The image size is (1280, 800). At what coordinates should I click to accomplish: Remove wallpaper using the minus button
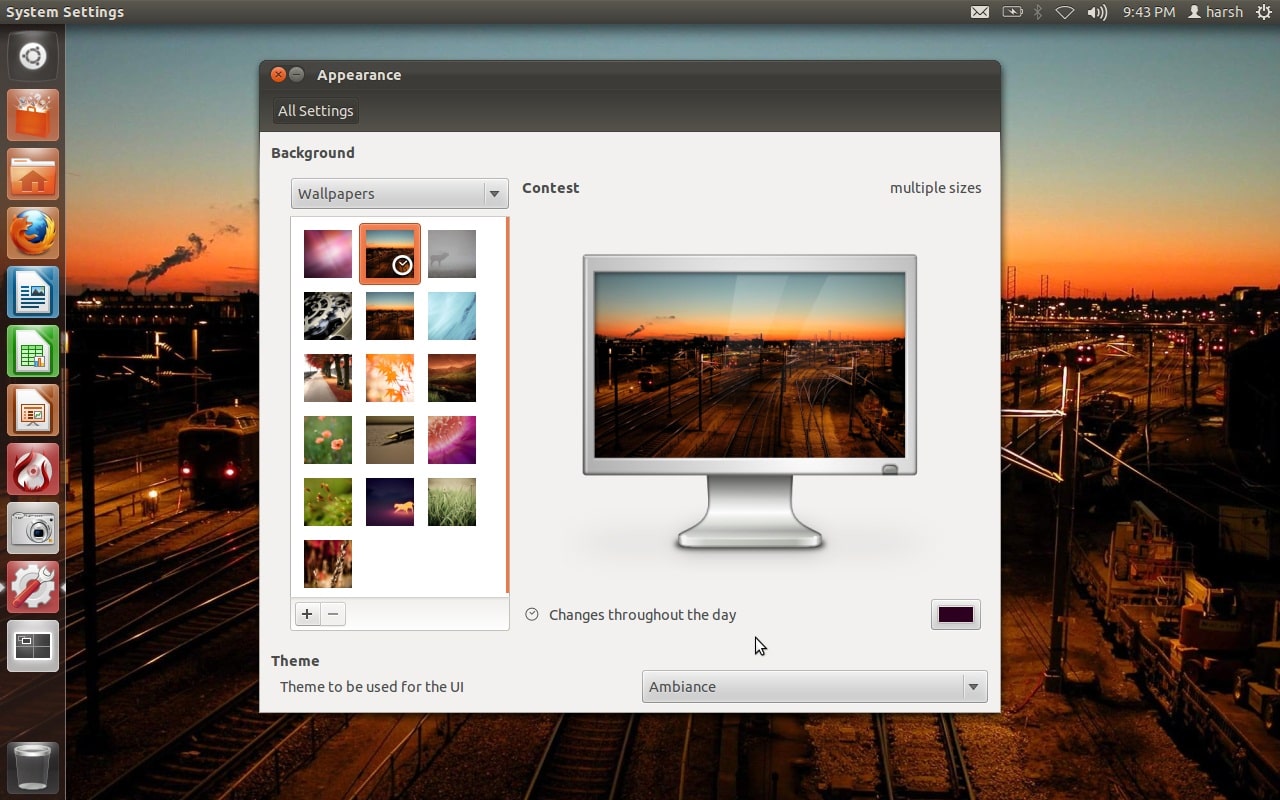click(334, 614)
